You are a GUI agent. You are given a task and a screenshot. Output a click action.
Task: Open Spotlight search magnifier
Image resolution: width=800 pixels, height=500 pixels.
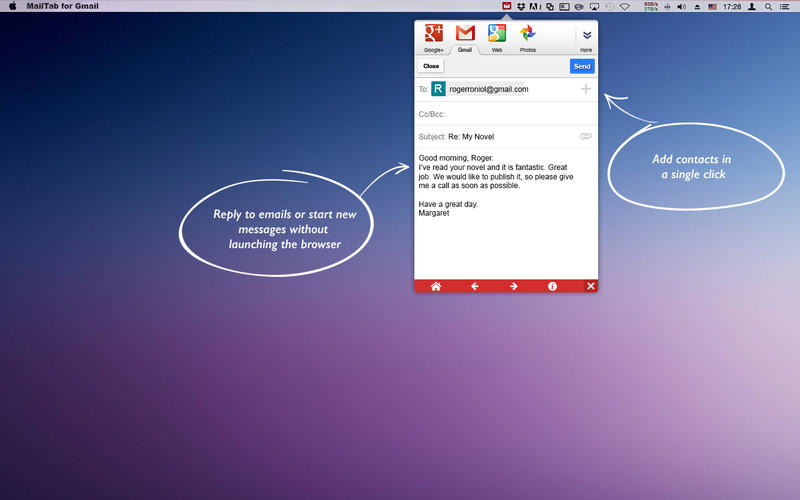(768, 7)
